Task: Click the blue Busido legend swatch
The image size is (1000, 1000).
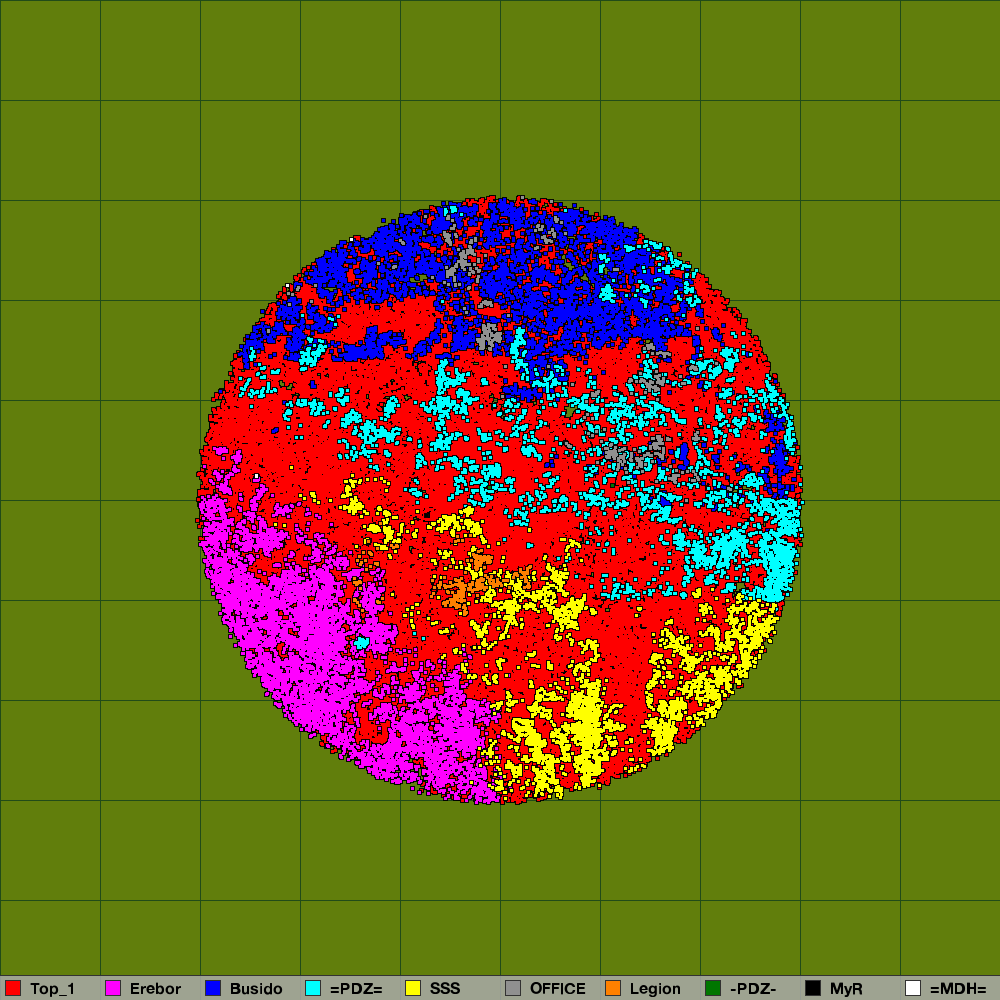Action: 213,988
